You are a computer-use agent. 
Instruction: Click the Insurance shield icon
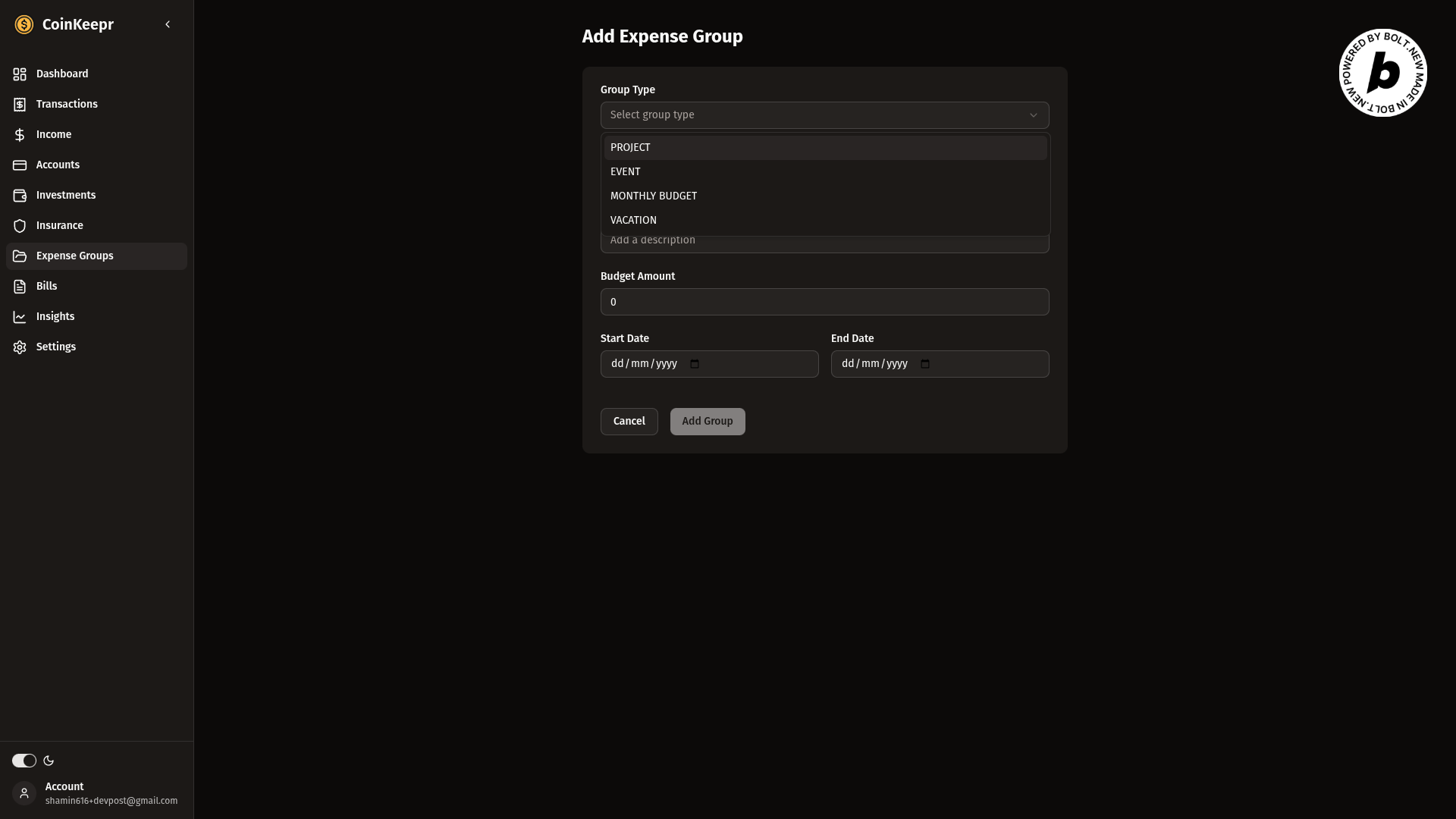20,226
